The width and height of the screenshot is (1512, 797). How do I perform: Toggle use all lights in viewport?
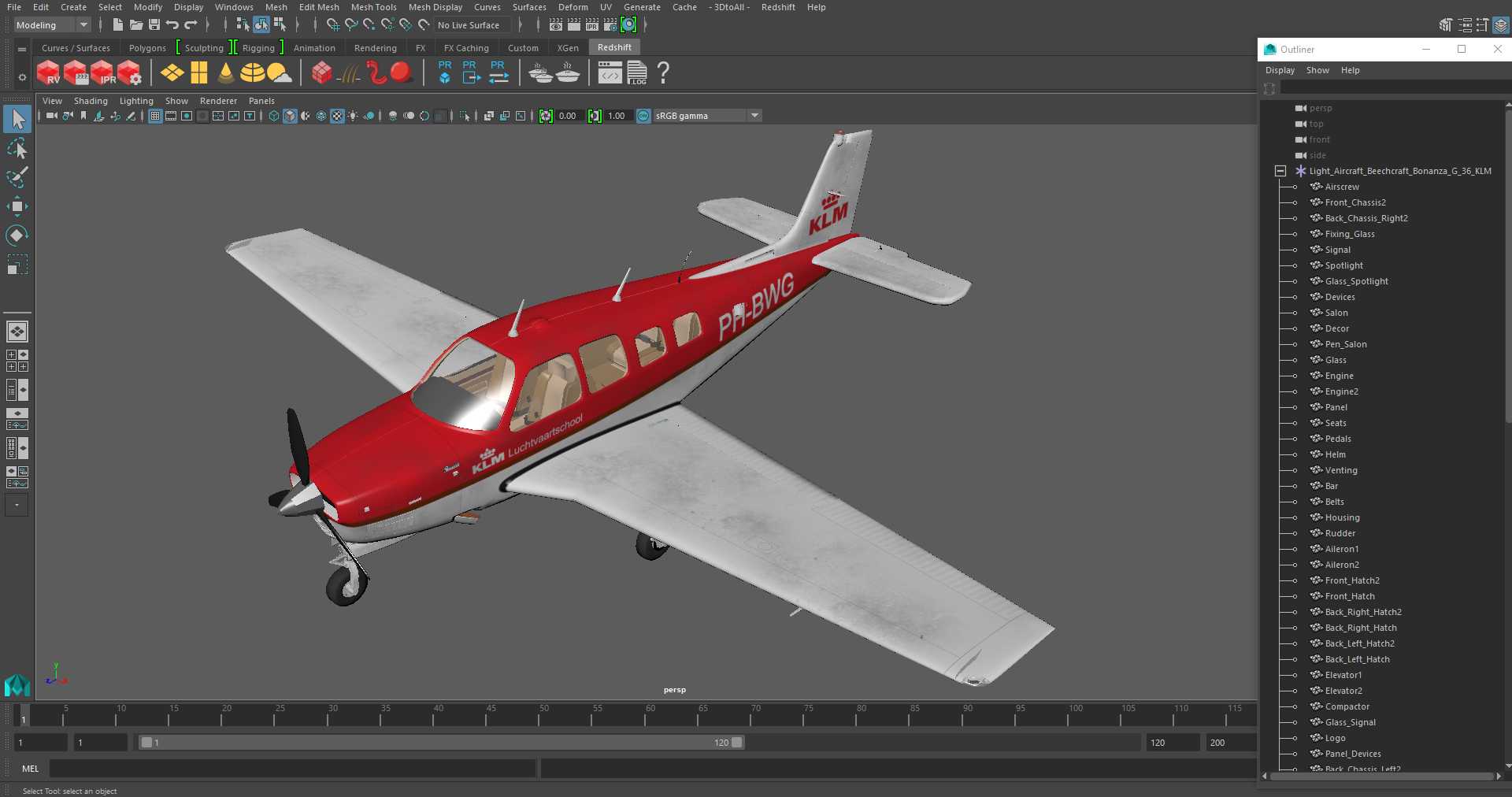point(353,116)
